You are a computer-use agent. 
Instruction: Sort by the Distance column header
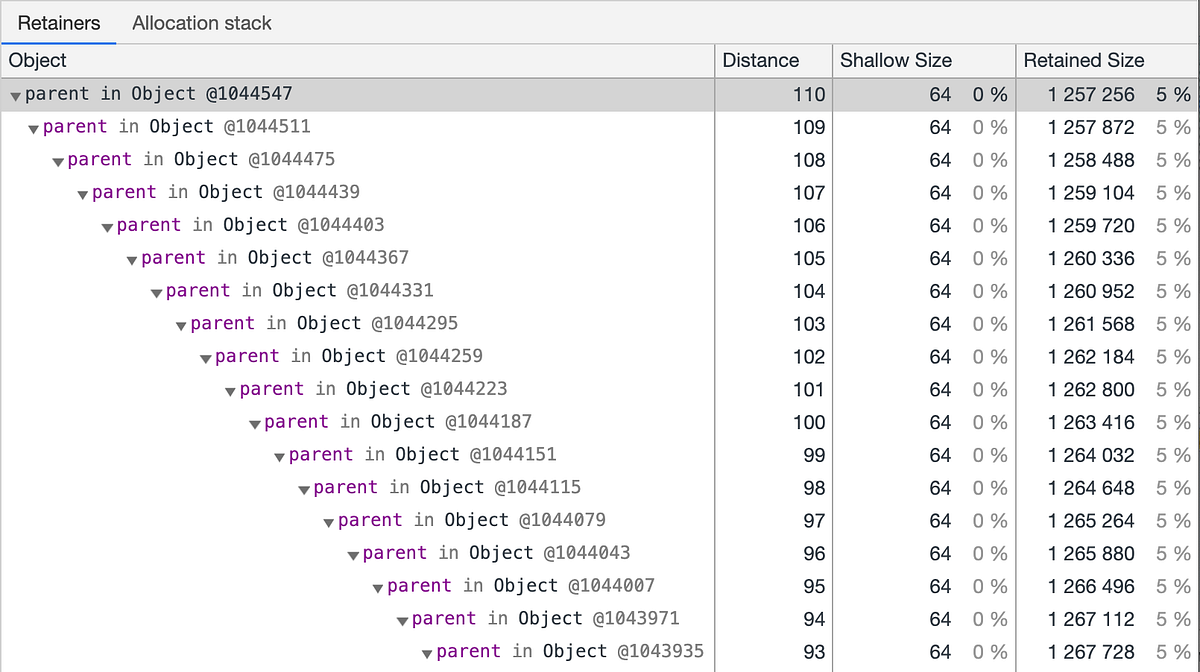[761, 60]
